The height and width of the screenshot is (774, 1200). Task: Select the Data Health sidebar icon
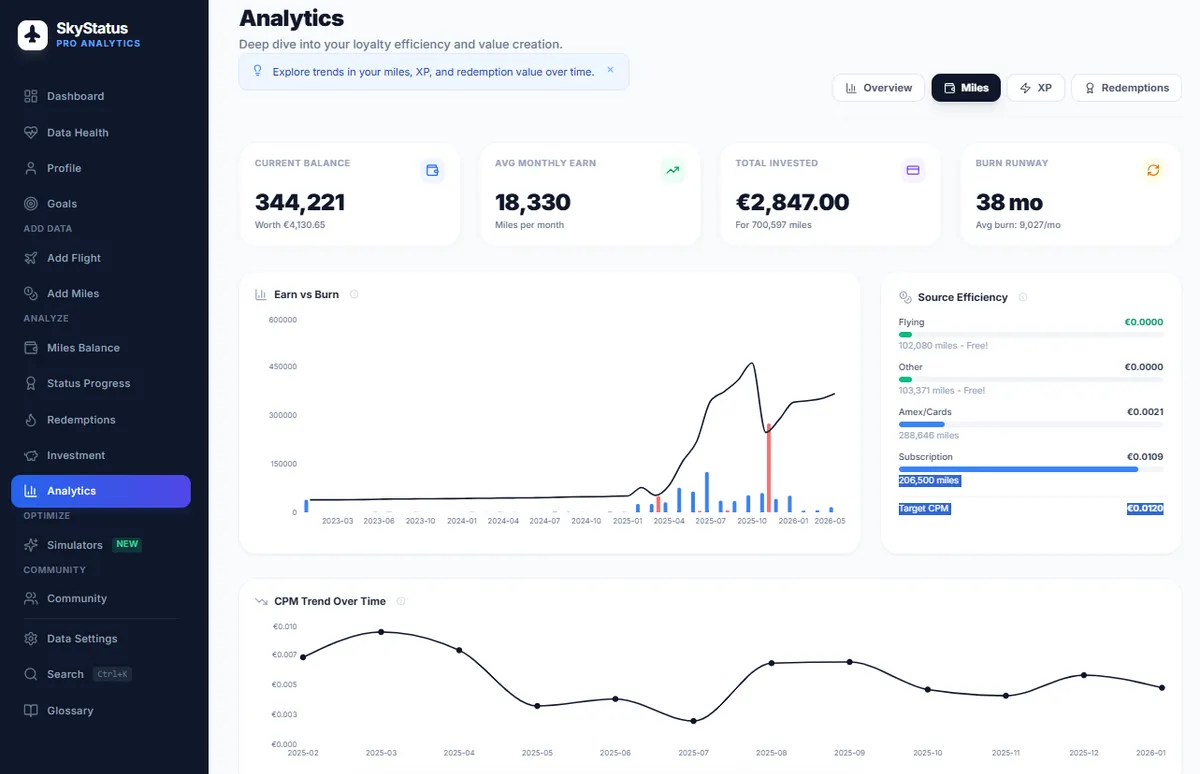(30, 132)
